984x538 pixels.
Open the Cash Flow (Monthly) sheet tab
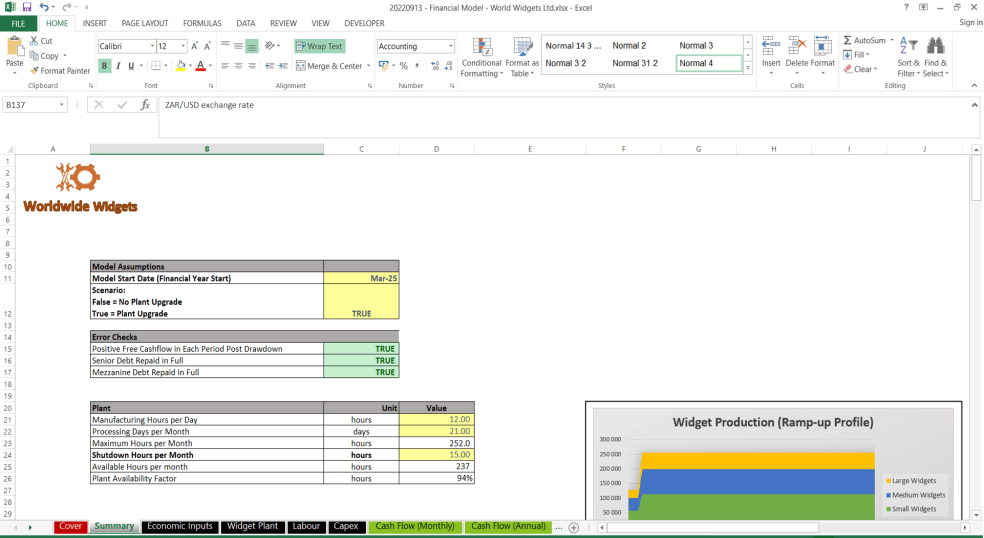(415, 527)
